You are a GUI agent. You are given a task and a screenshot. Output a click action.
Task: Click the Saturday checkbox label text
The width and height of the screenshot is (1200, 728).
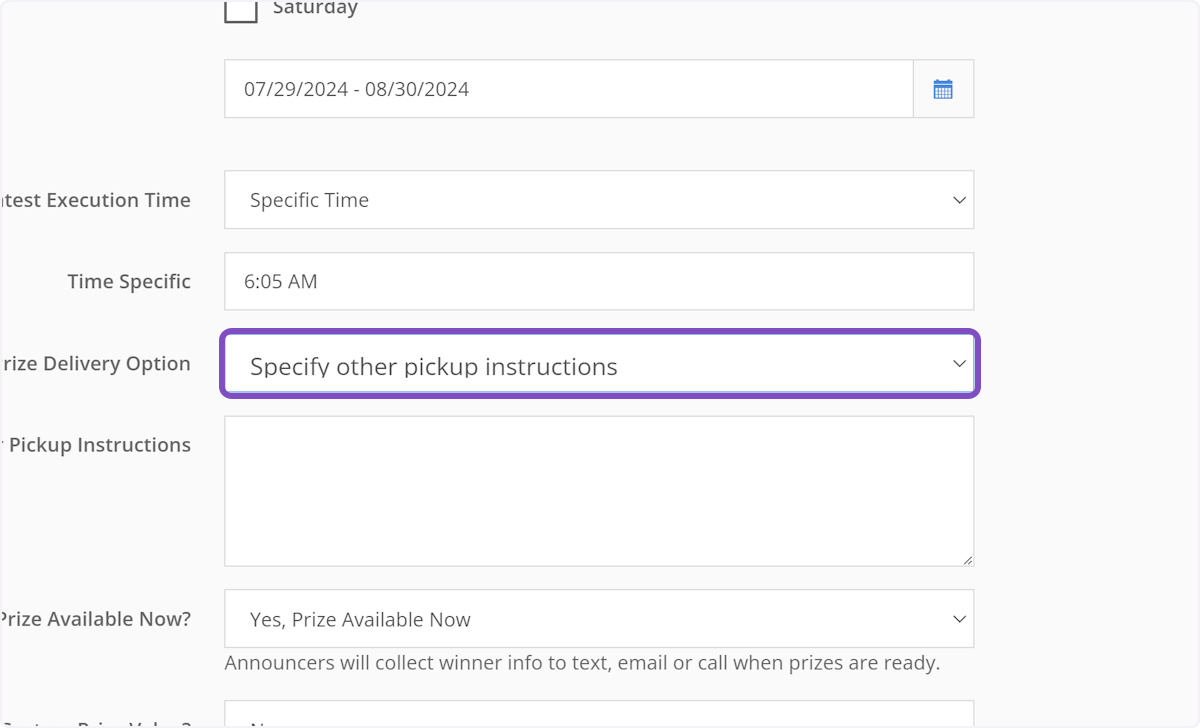pyautogui.click(x=315, y=9)
